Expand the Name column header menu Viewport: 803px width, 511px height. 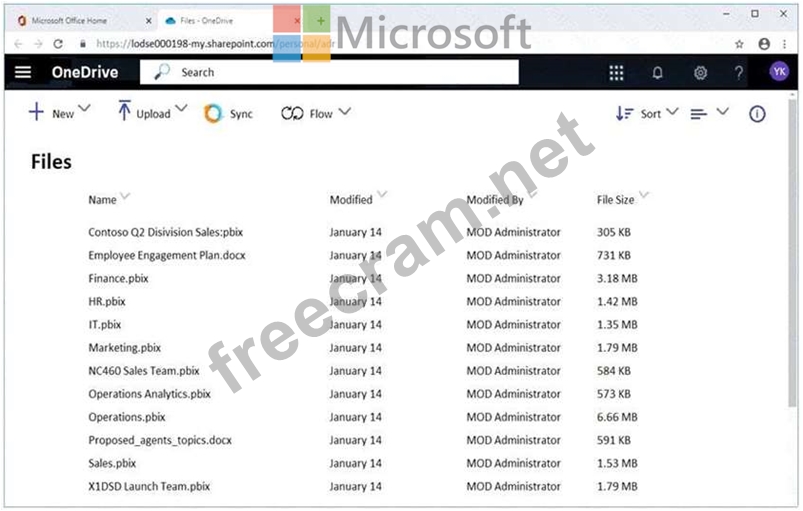tap(125, 197)
